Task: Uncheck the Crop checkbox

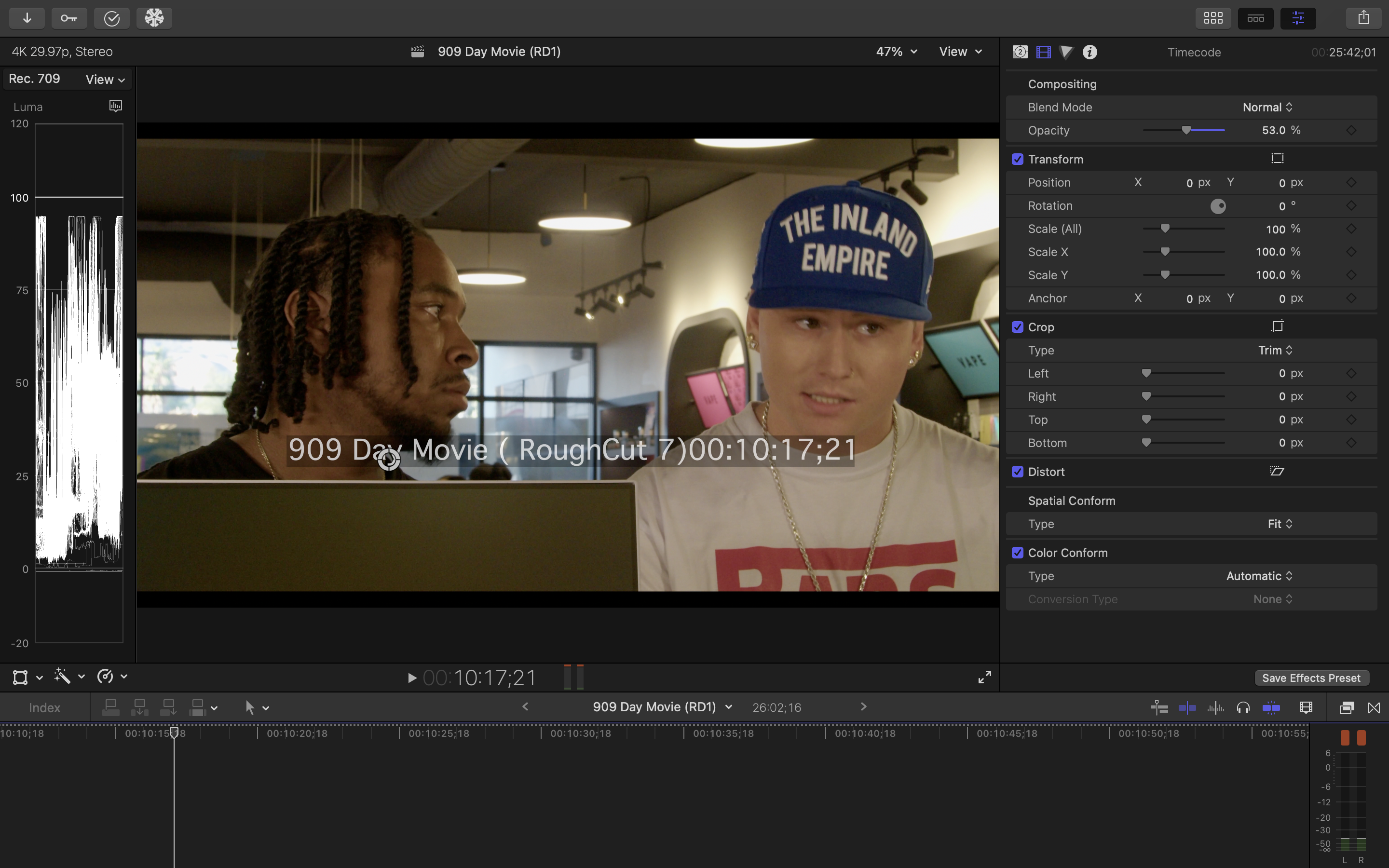Action: pyautogui.click(x=1018, y=326)
